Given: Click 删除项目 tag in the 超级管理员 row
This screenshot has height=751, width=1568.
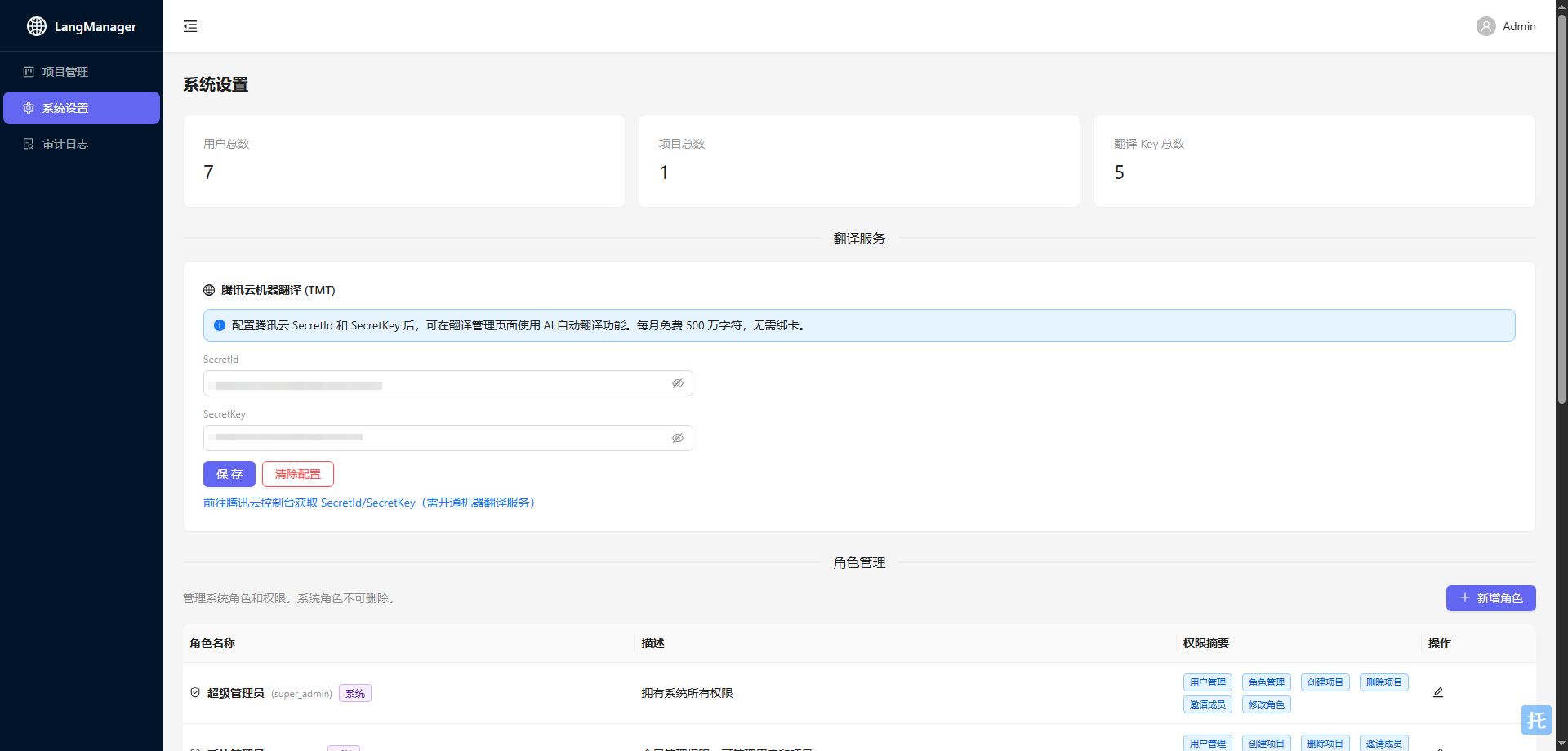Looking at the screenshot, I should (1384, 682).
